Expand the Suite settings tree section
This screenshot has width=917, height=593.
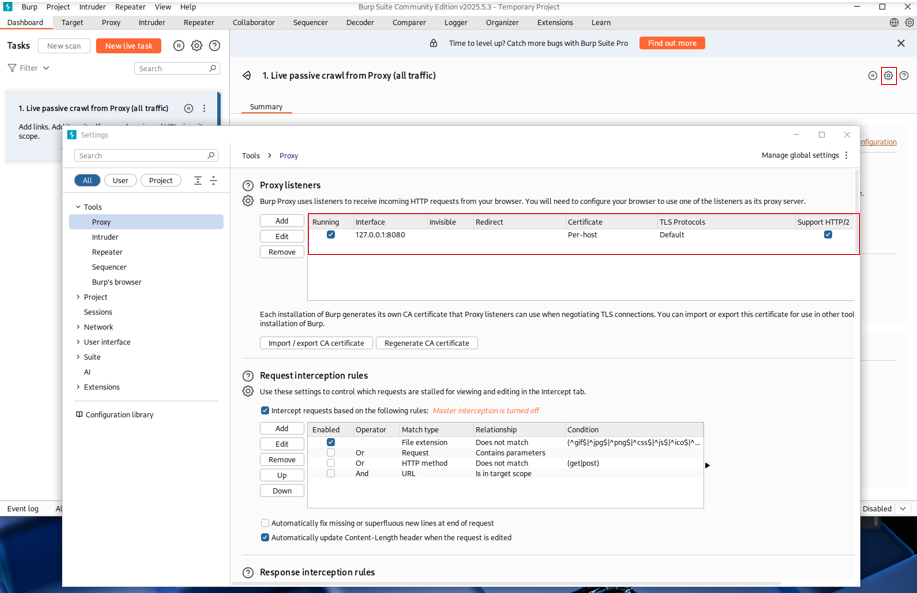[78, 357]
